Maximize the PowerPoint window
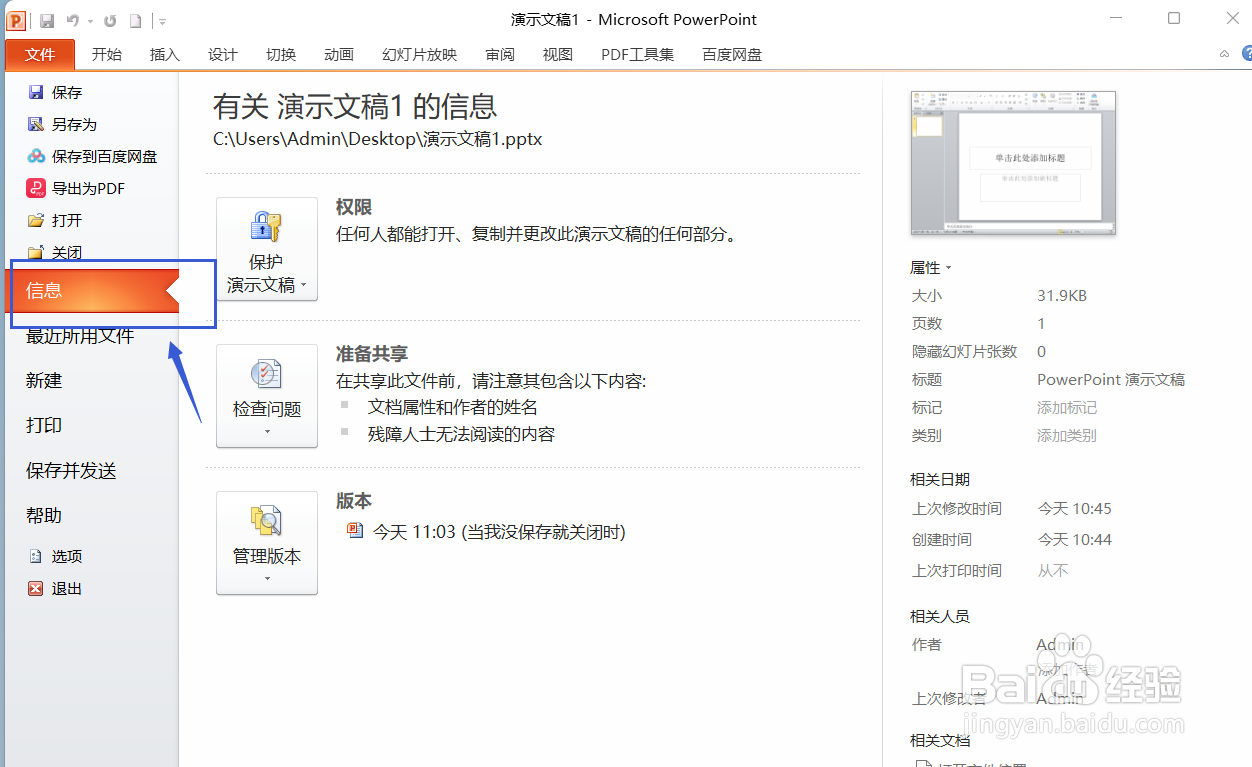1252x767 pixels. 1174,18
